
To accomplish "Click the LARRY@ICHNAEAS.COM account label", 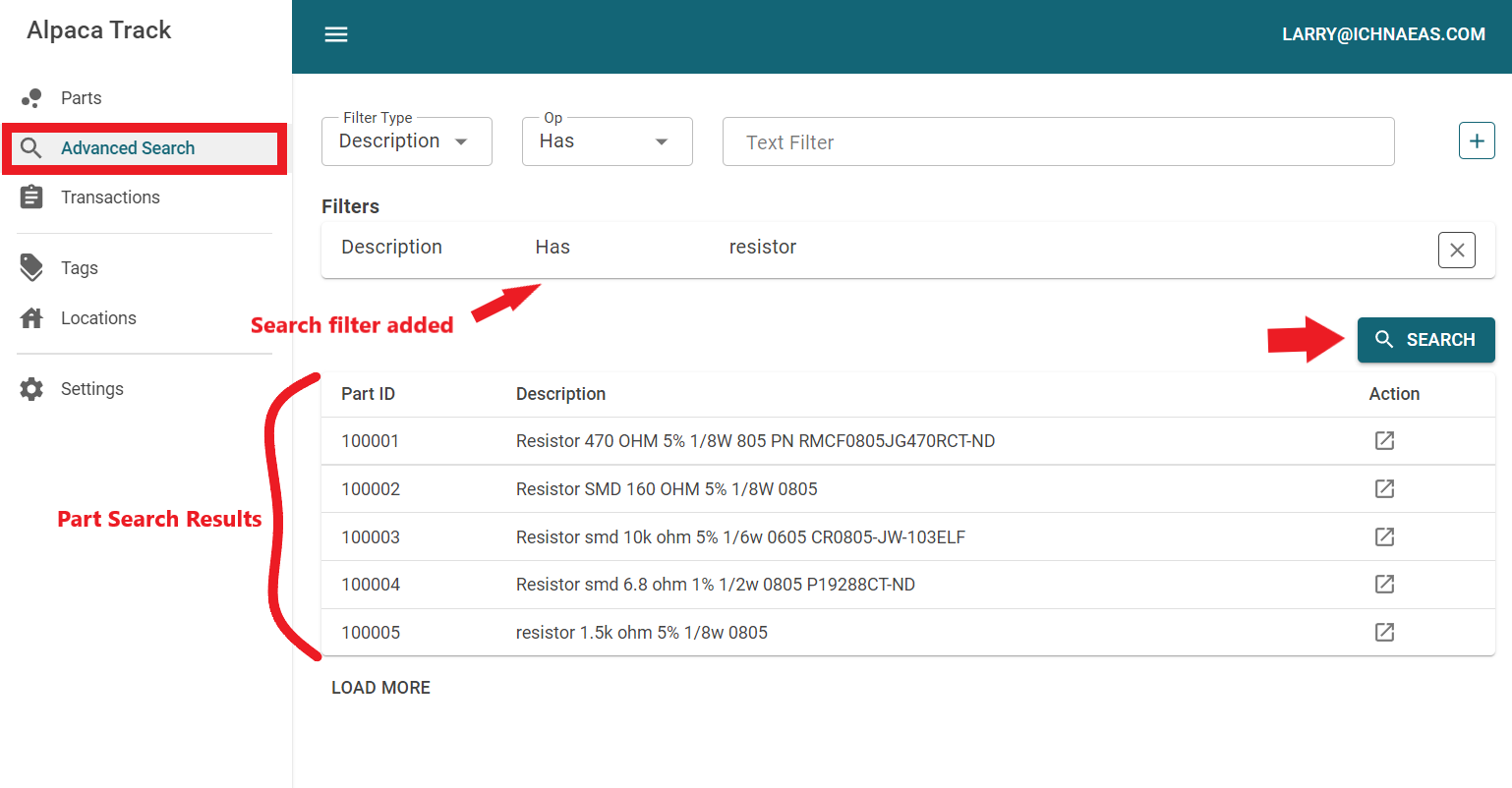I will (x=1382, y=34).
